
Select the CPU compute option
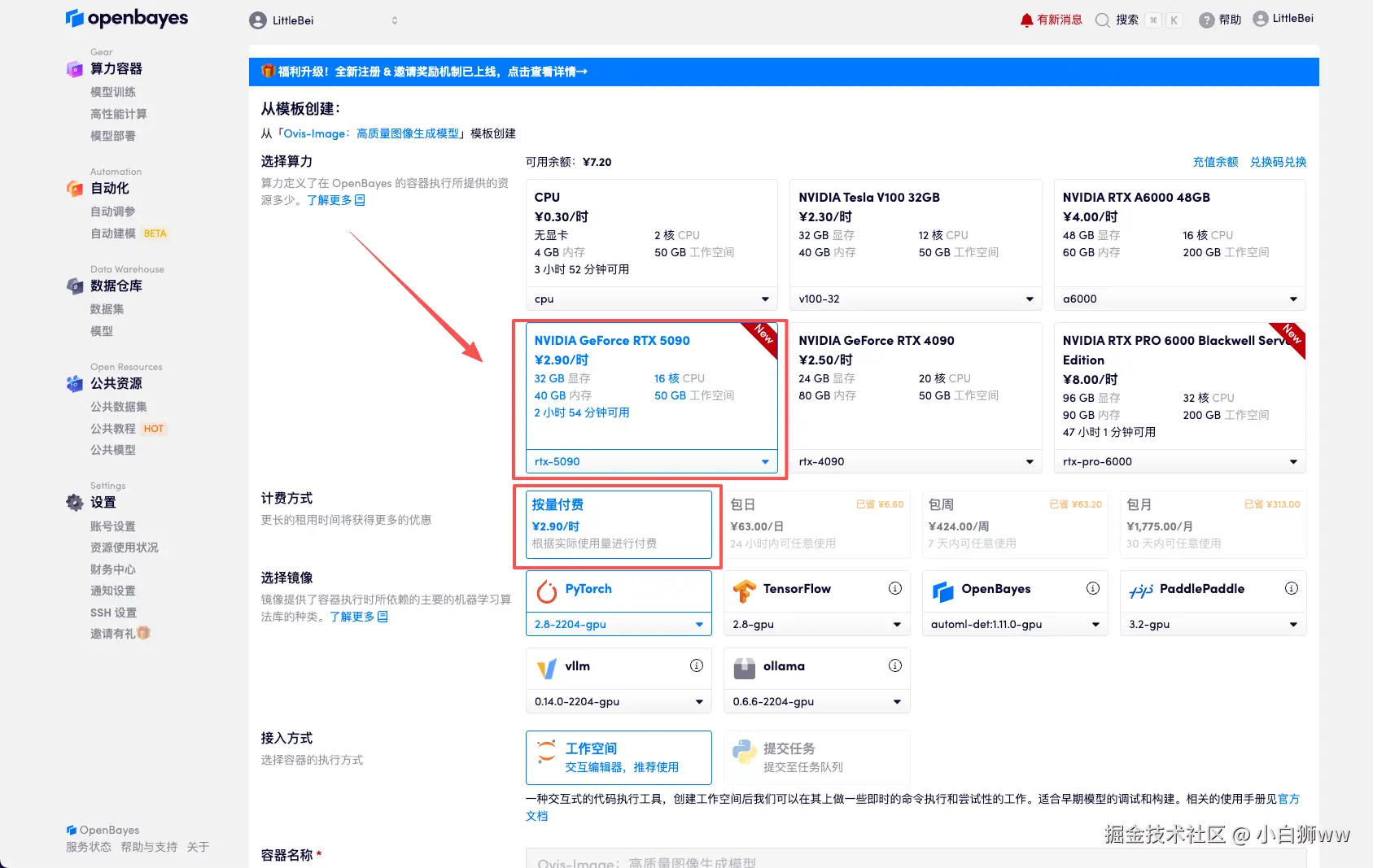[652, 233]
